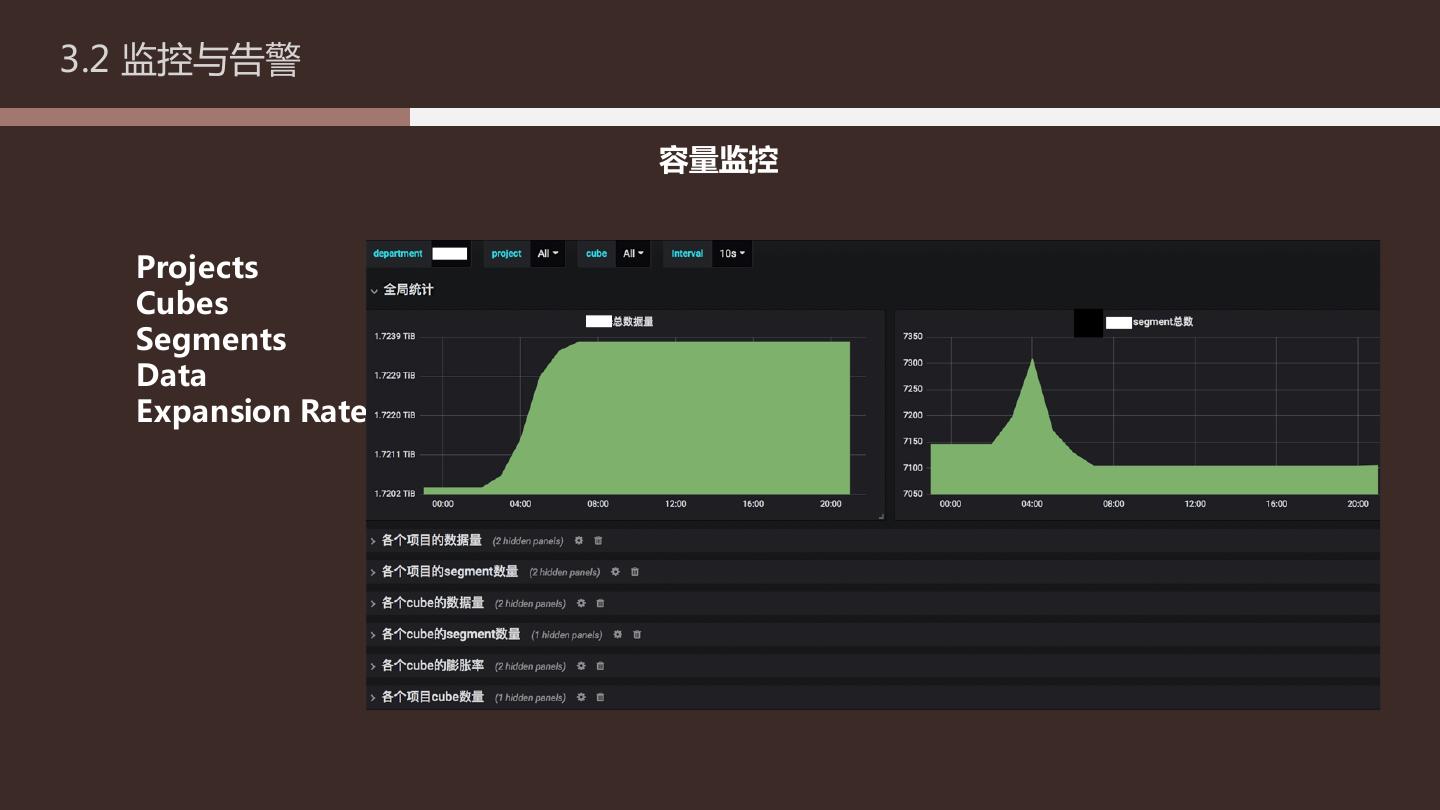Open settings gear for 各个项目的segment数量 row
The image size is (1440, 810).
[x=615, y=572]
